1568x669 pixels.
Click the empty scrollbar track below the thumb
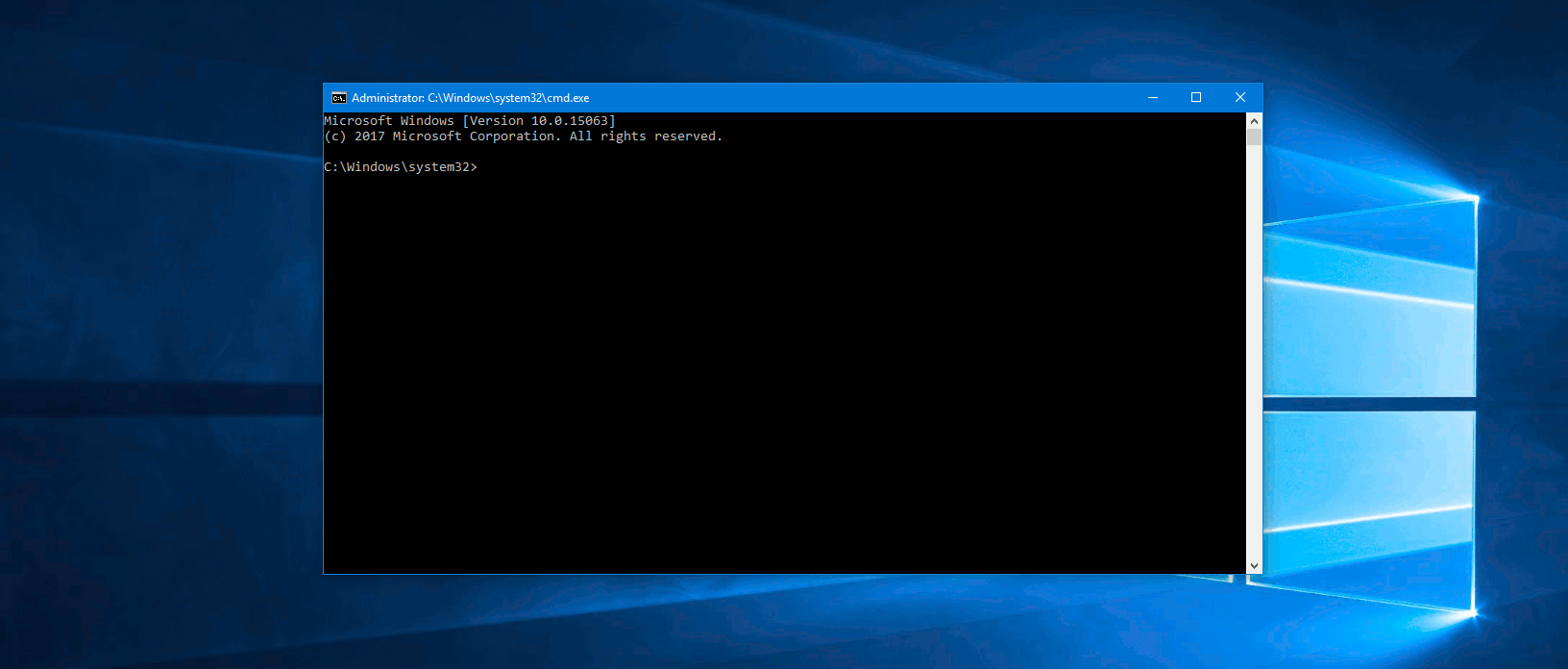coord(1254,351)
